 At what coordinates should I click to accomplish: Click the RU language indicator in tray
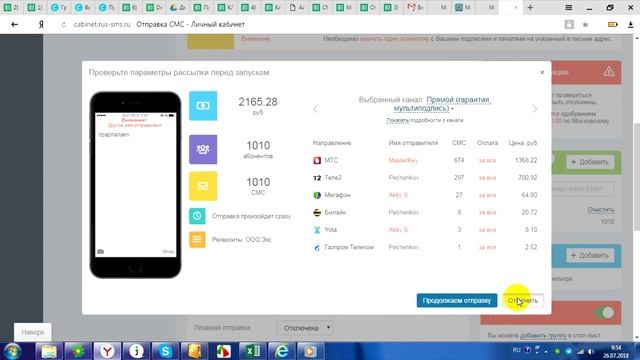click(x=516, y=350)
